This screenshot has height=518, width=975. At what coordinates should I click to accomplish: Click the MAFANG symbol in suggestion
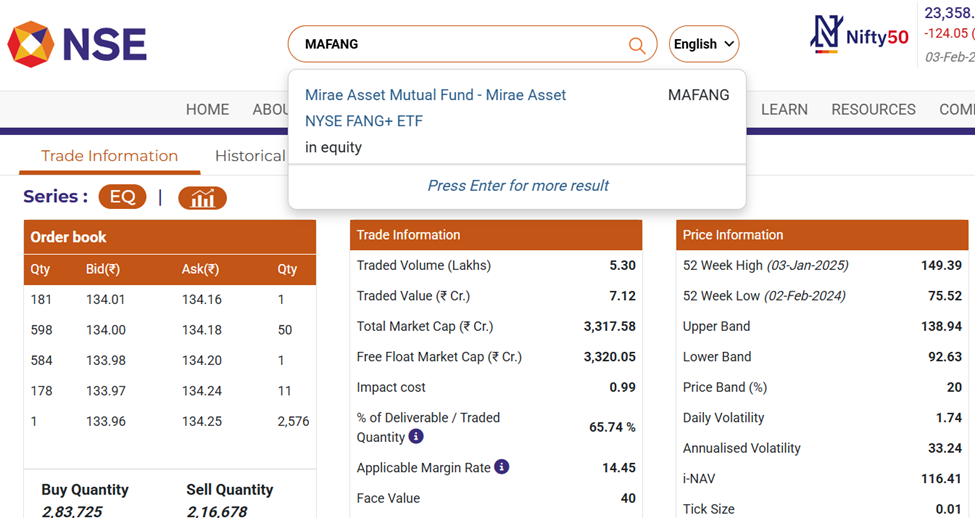tap(698, 95)
